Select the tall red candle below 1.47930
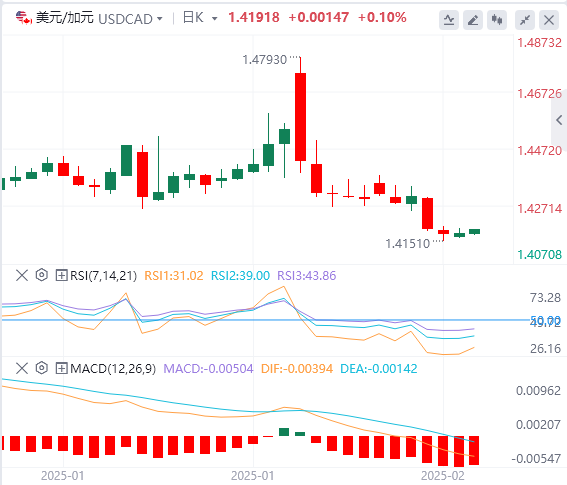Viewport: 567px width, 485px height. tap(300, 116)
